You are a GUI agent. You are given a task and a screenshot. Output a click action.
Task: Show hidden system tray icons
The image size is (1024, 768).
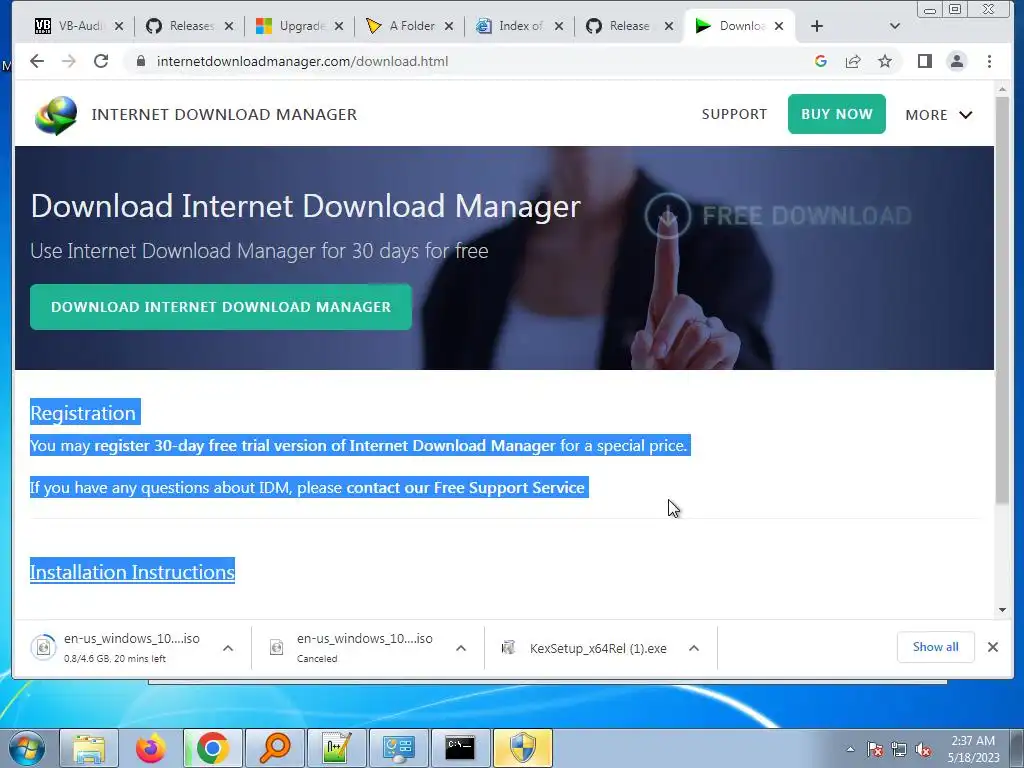point(850,749)
